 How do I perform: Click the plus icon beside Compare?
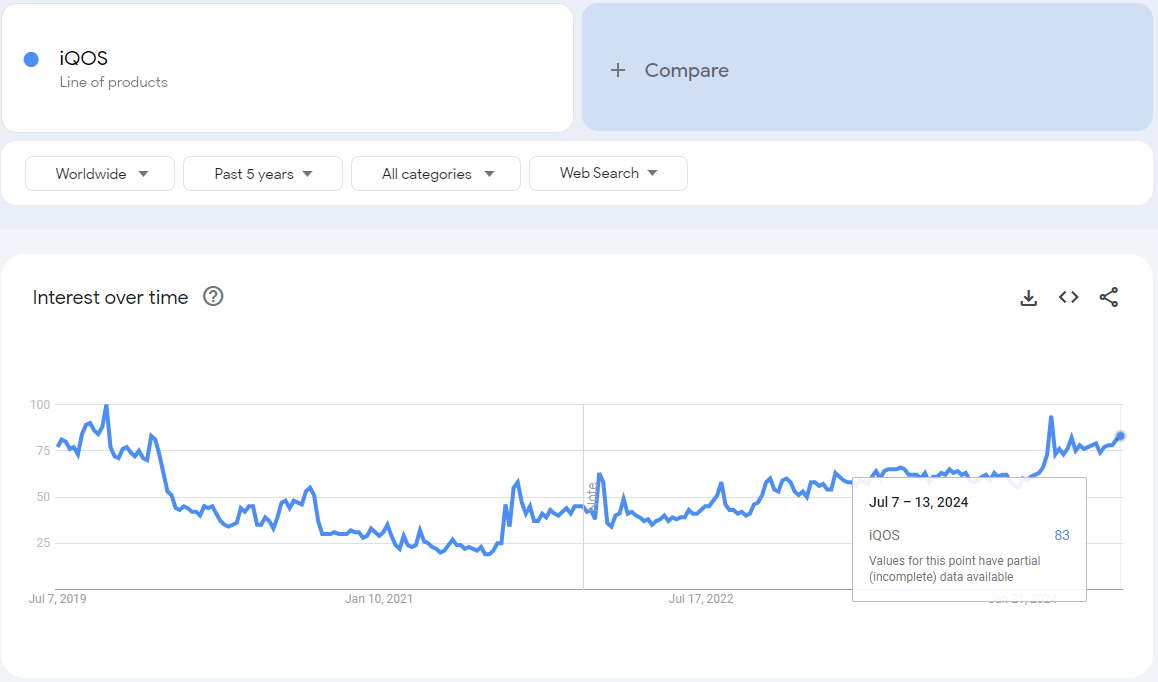coord(618,70)
